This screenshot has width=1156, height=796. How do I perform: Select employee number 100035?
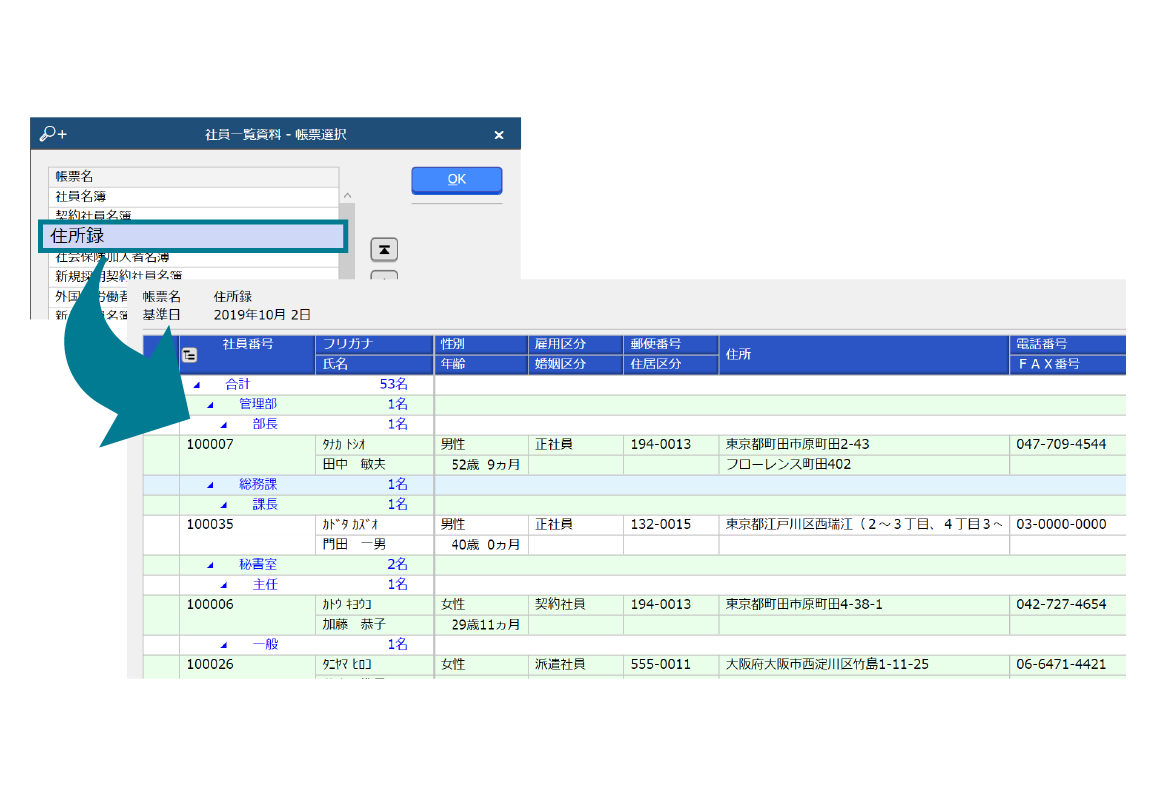pyautogui.click(x=210, y=525)
